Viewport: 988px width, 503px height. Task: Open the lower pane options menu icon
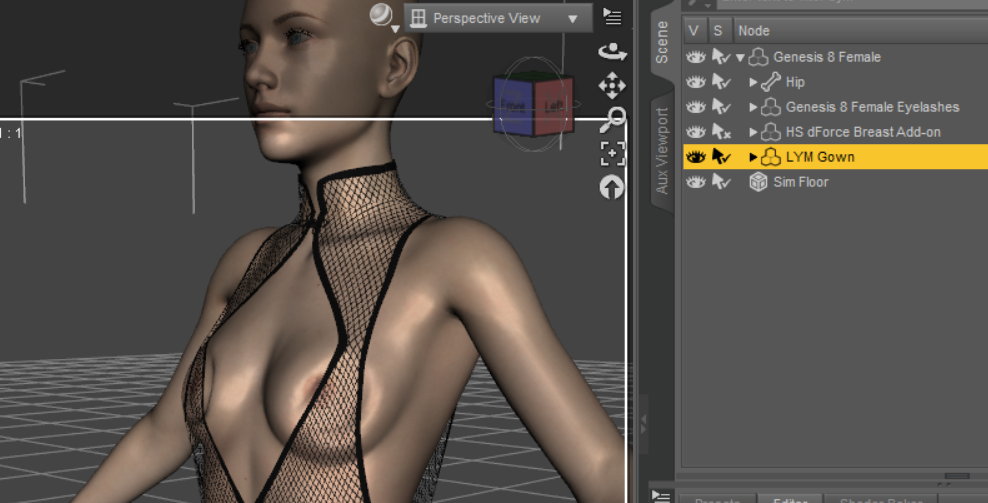pyautogui.click(x=661, y=496)
